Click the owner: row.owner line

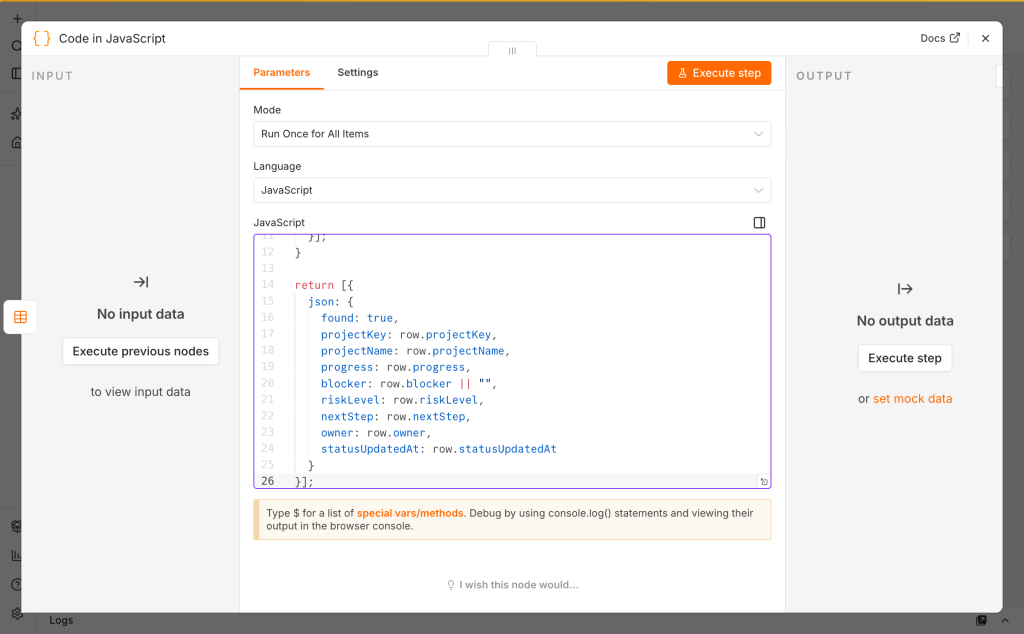pos(376,432)
